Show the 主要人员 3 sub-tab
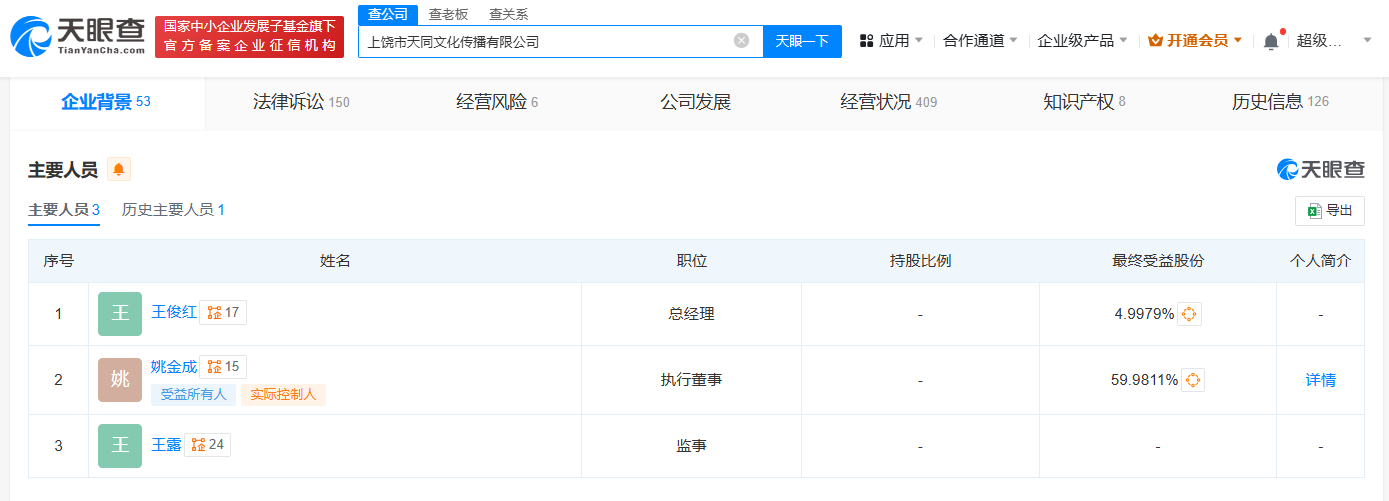This screenshot has width=1389, height=501. pyautogui.click(x=64, y=210)
